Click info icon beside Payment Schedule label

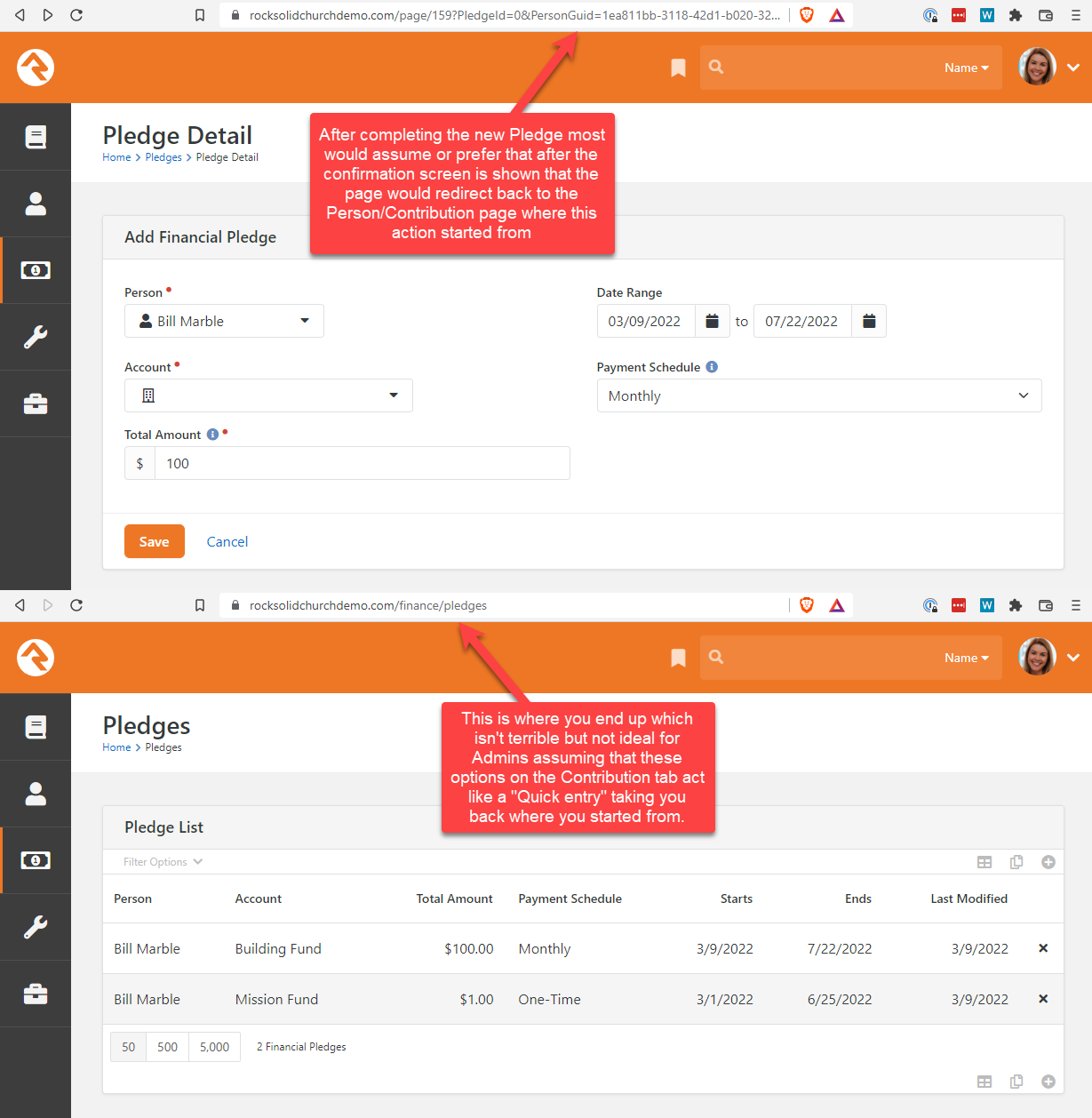pos(712,367)
